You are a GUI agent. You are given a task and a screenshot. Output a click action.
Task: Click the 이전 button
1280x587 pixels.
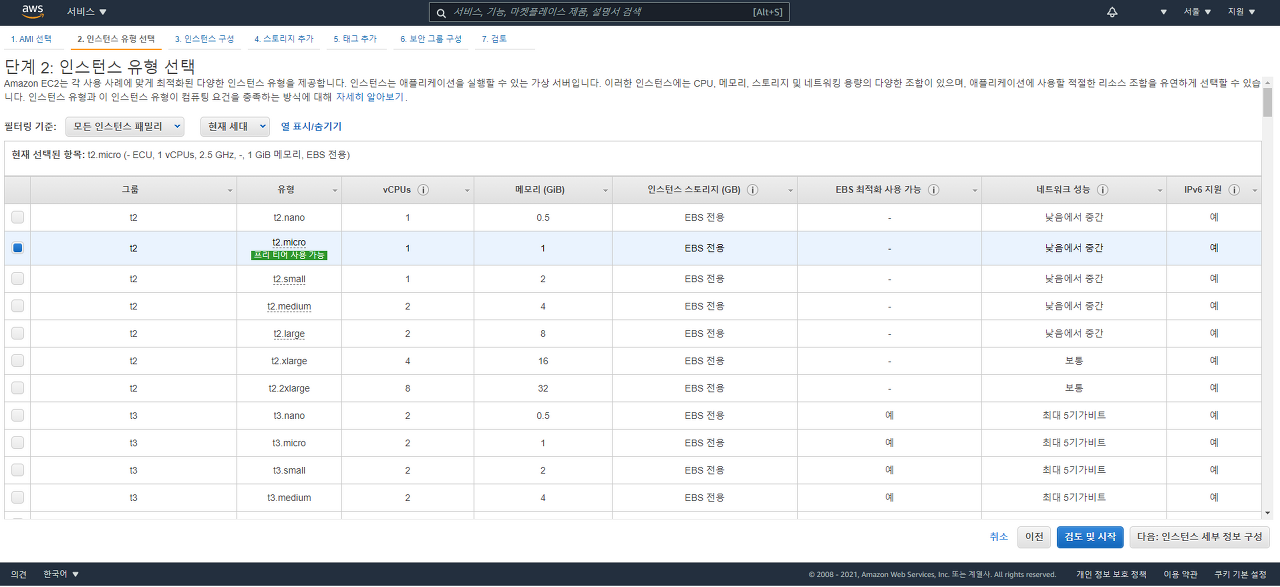click(x=1034, y=537)
